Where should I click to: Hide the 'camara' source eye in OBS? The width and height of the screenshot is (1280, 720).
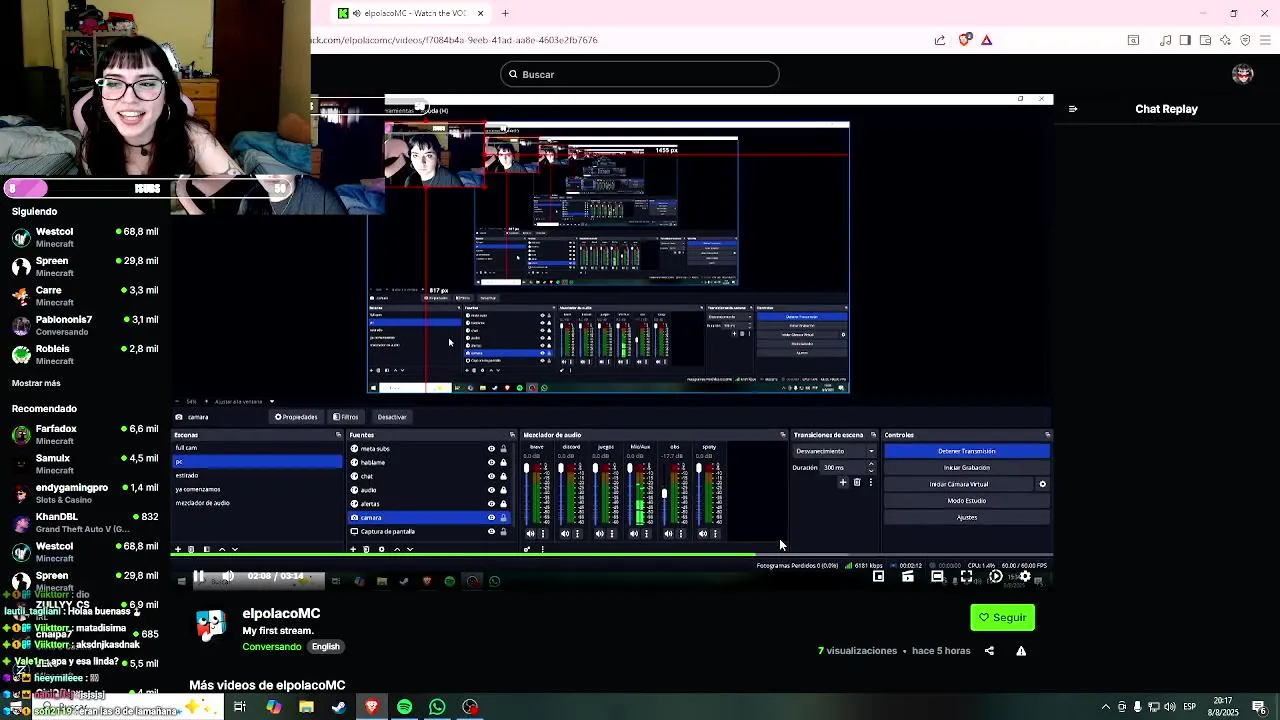pos(491,518)
